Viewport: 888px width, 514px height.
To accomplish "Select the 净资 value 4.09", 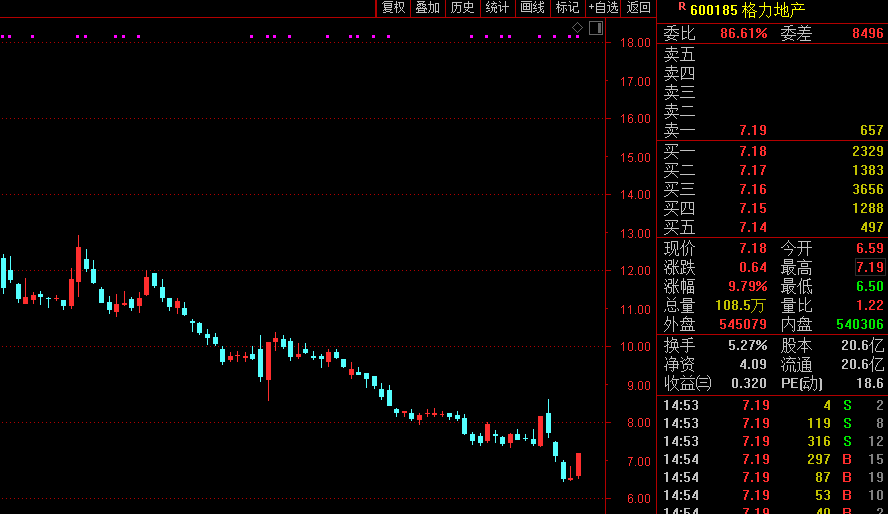I will point(753,365).
